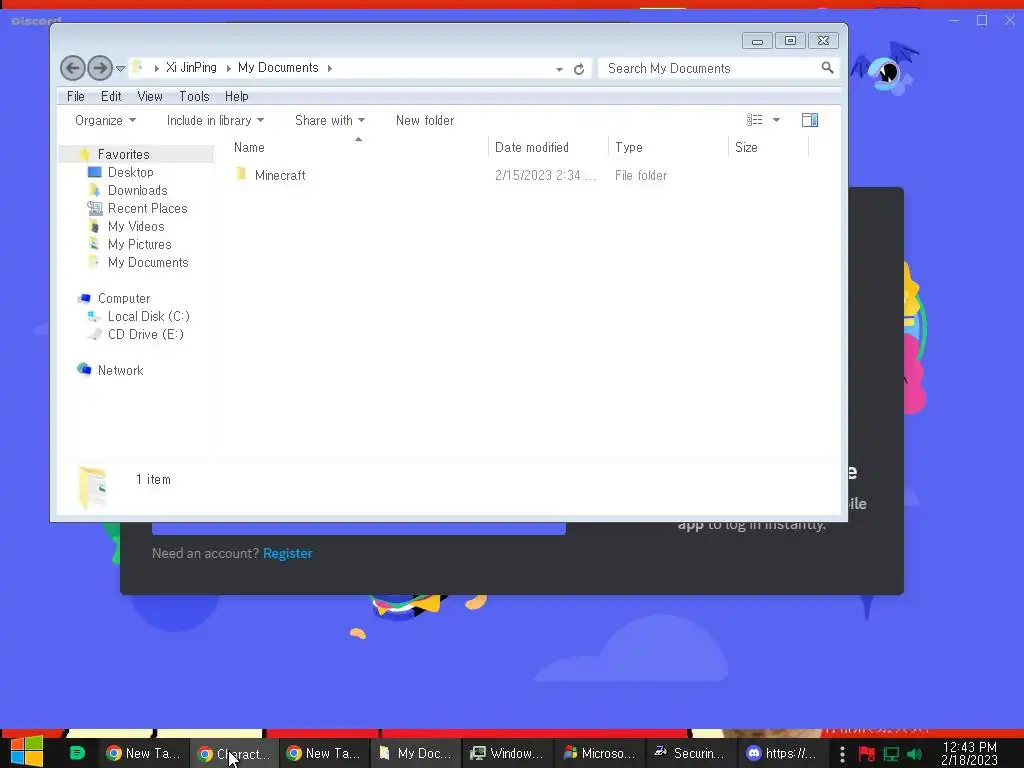Open the red flag tray icon
This screenshot has width=1024, height=768.
click(x=867, y=754)
